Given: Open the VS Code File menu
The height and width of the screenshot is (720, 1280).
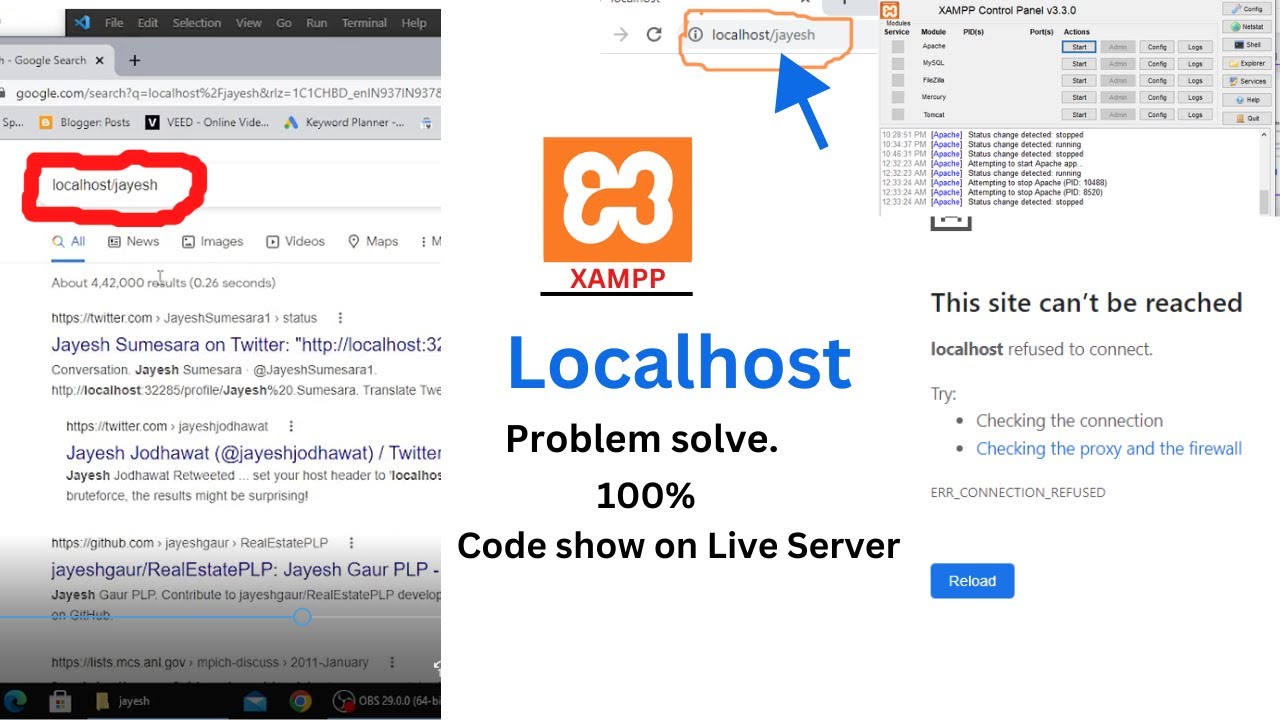Looking at the screenshot, I should [114, 22].
